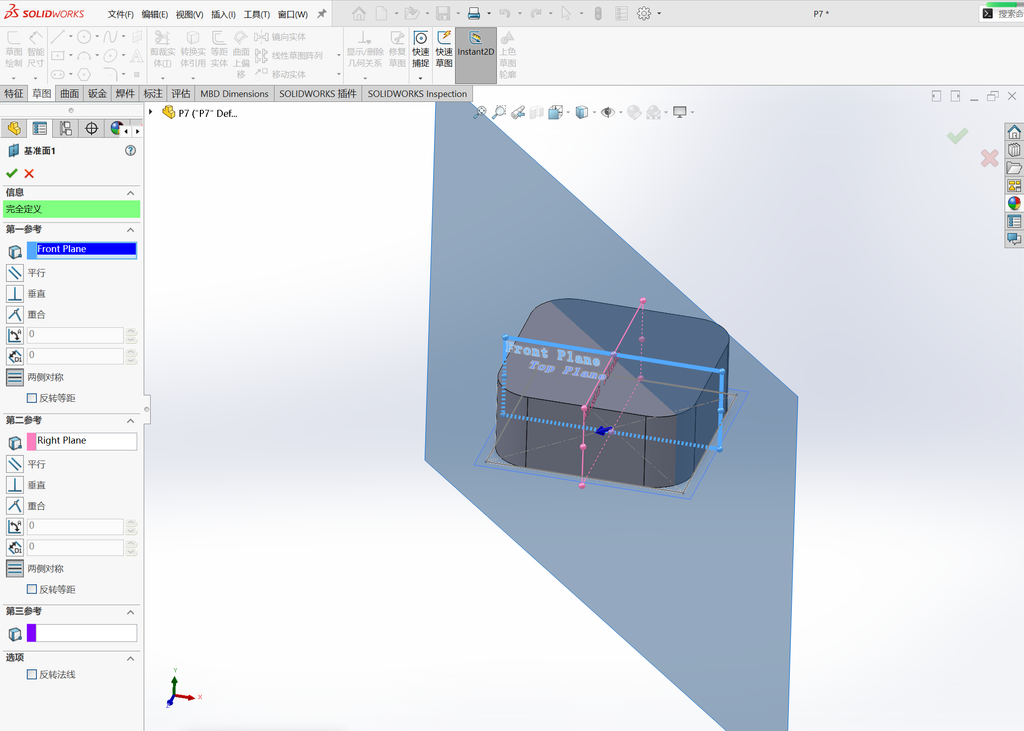Open the 窗口(W) menu

pos(293,14)
